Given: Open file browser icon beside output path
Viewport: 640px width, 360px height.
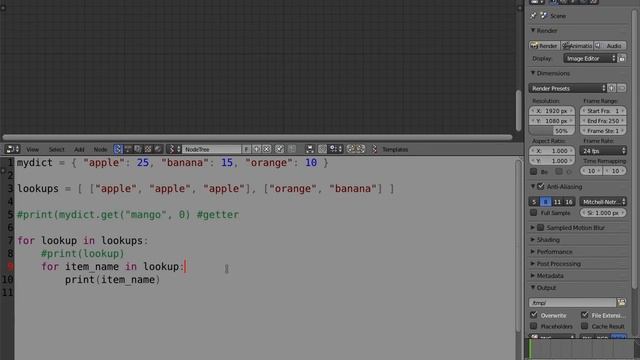Looking at the screenshot, I should coord(621,302).
